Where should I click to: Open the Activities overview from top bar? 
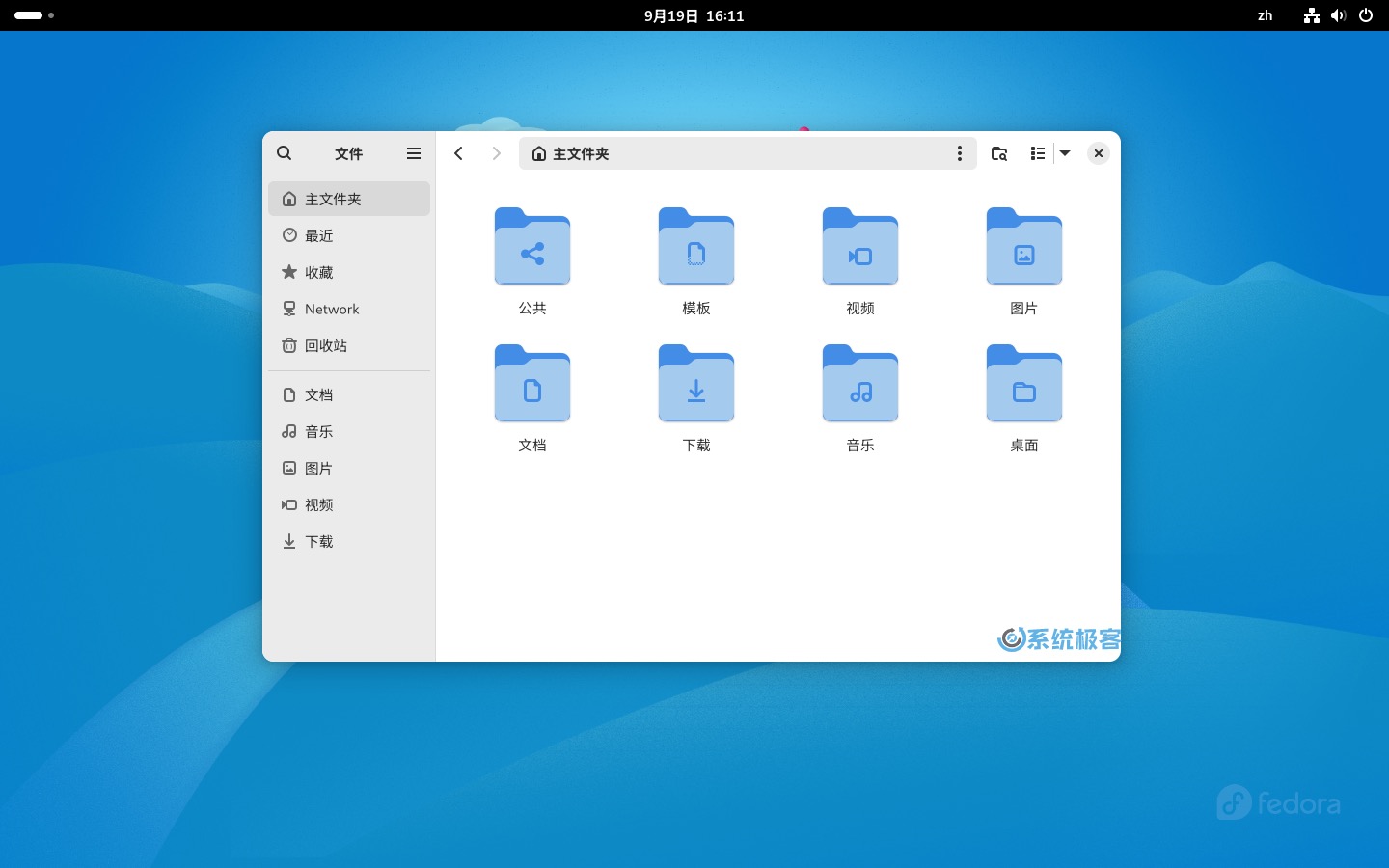(34, 15)
